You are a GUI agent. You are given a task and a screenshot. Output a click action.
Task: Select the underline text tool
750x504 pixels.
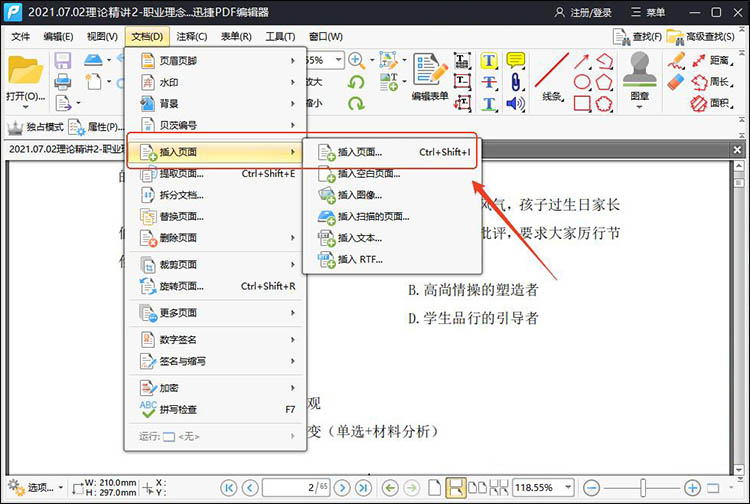coord(489,103)
